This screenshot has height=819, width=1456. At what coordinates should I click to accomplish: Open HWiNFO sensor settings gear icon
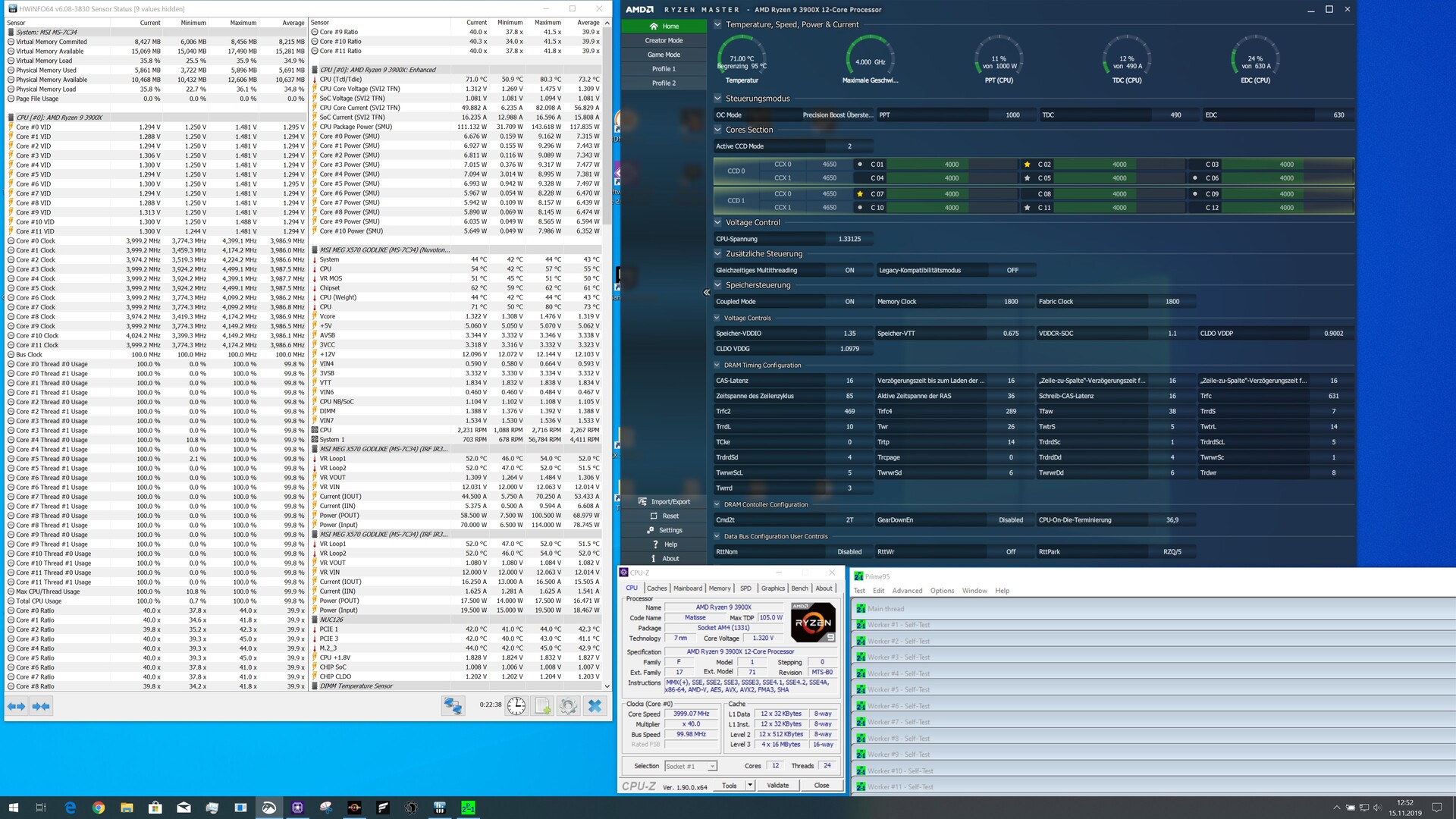coord(568,706)
